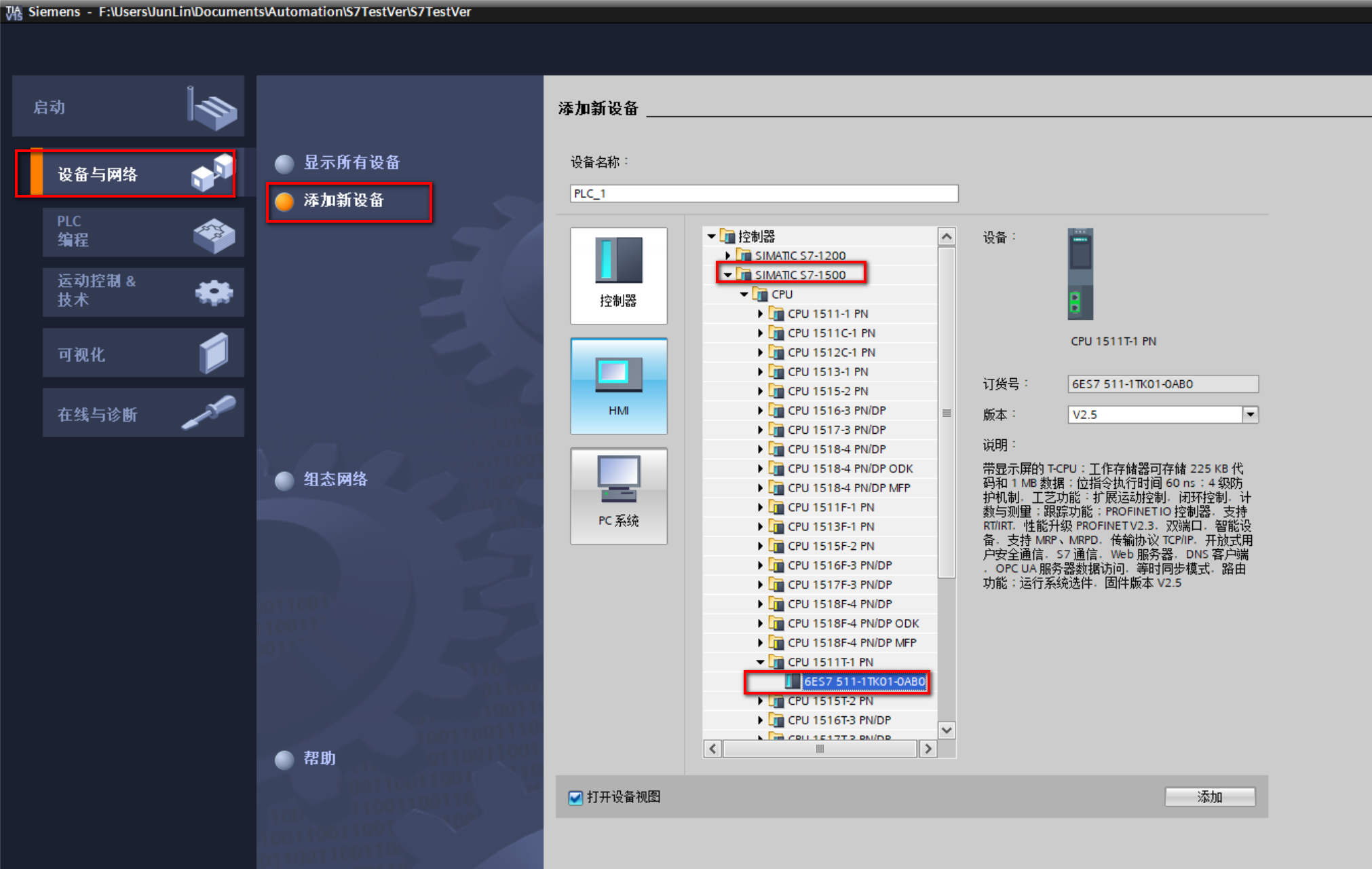Click the CPU 1518-4 PN/DP MFP folder icon
The width and height of the screenshot is (1372, 869).
click(776, 487)
